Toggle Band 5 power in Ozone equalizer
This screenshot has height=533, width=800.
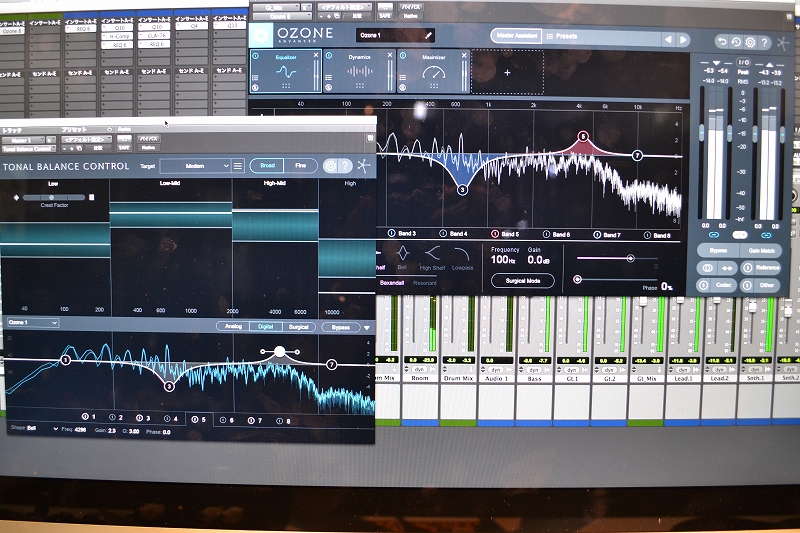click(494, 234)
